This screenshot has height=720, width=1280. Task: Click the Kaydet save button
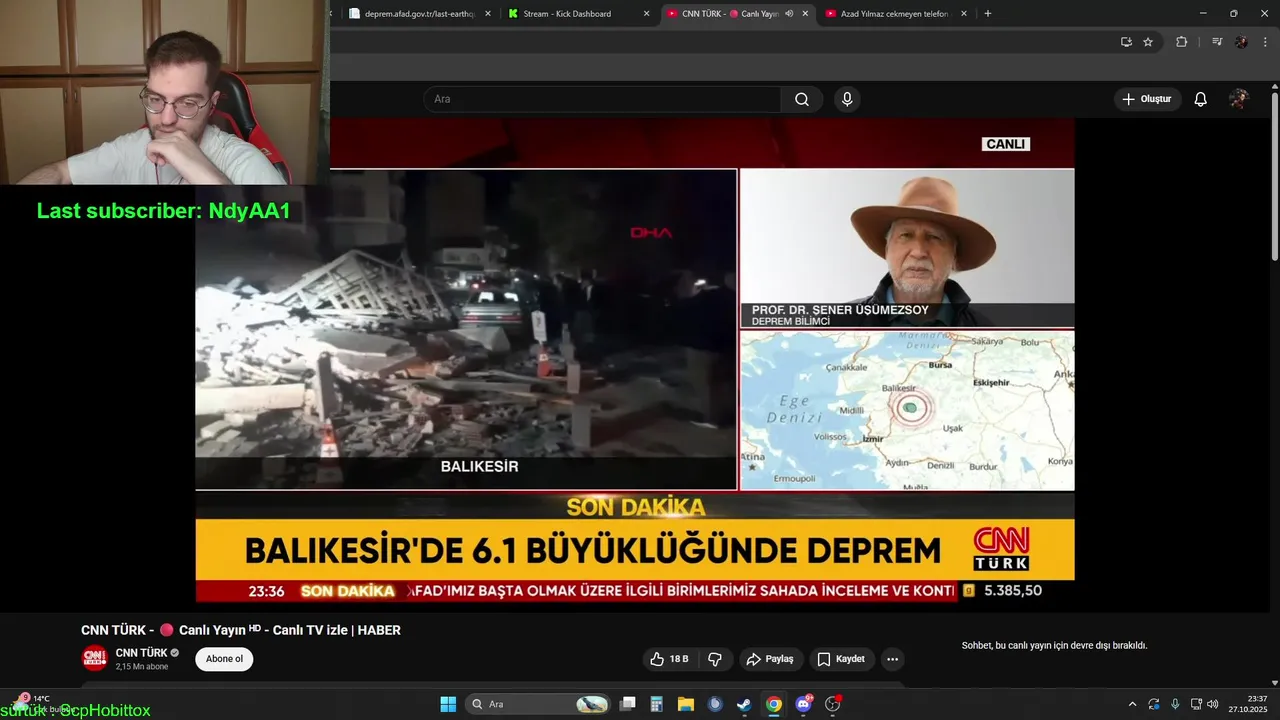point(841,659)
